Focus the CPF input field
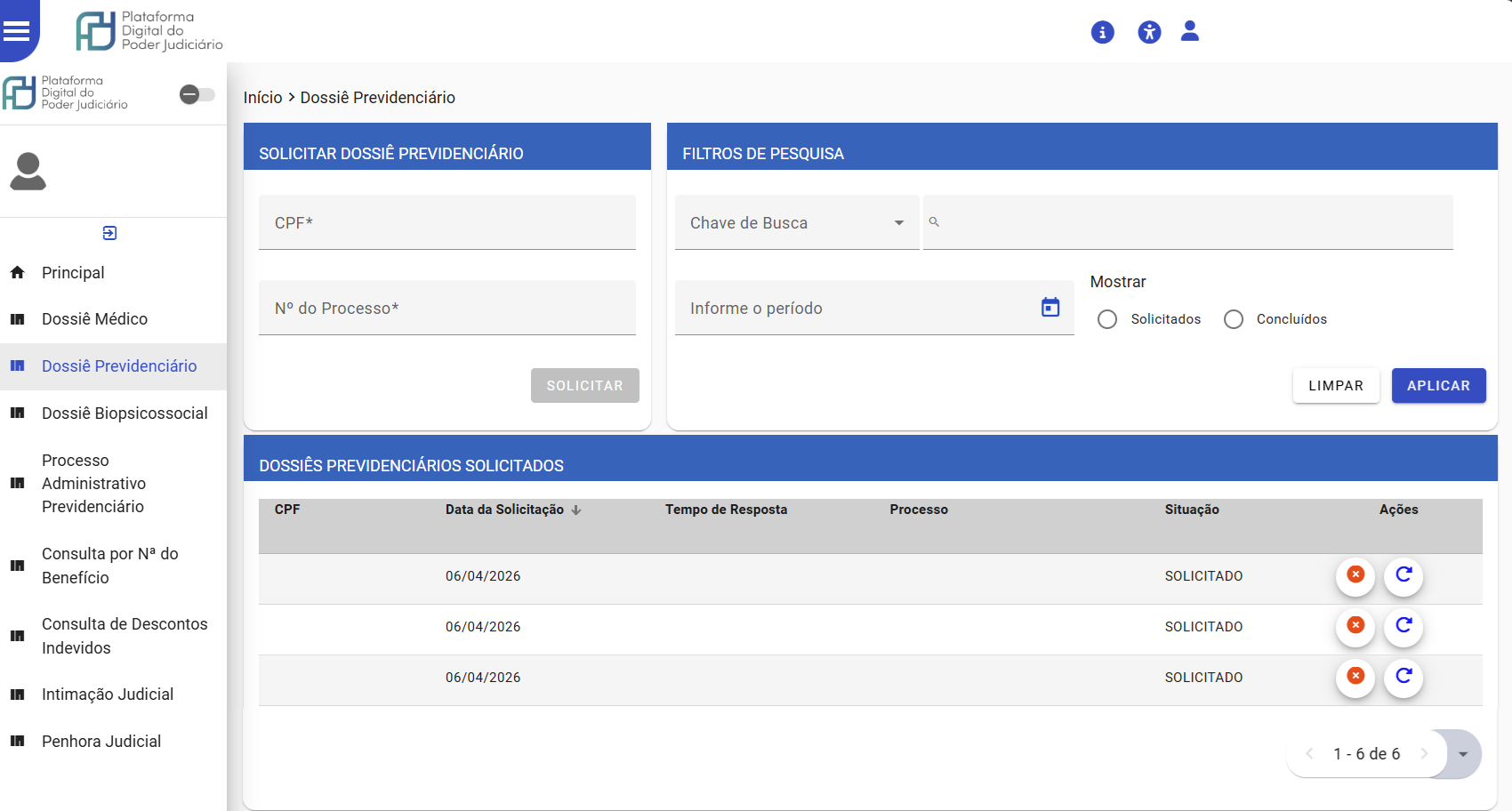This screenshot has height=811, width=1512. pyautogui.click(x=447, y=222)
